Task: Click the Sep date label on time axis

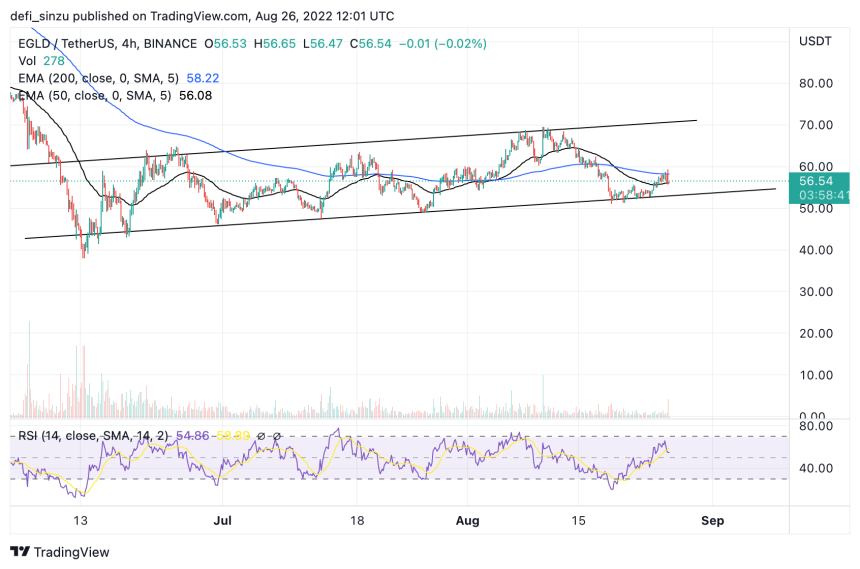Action: (712, 520)
